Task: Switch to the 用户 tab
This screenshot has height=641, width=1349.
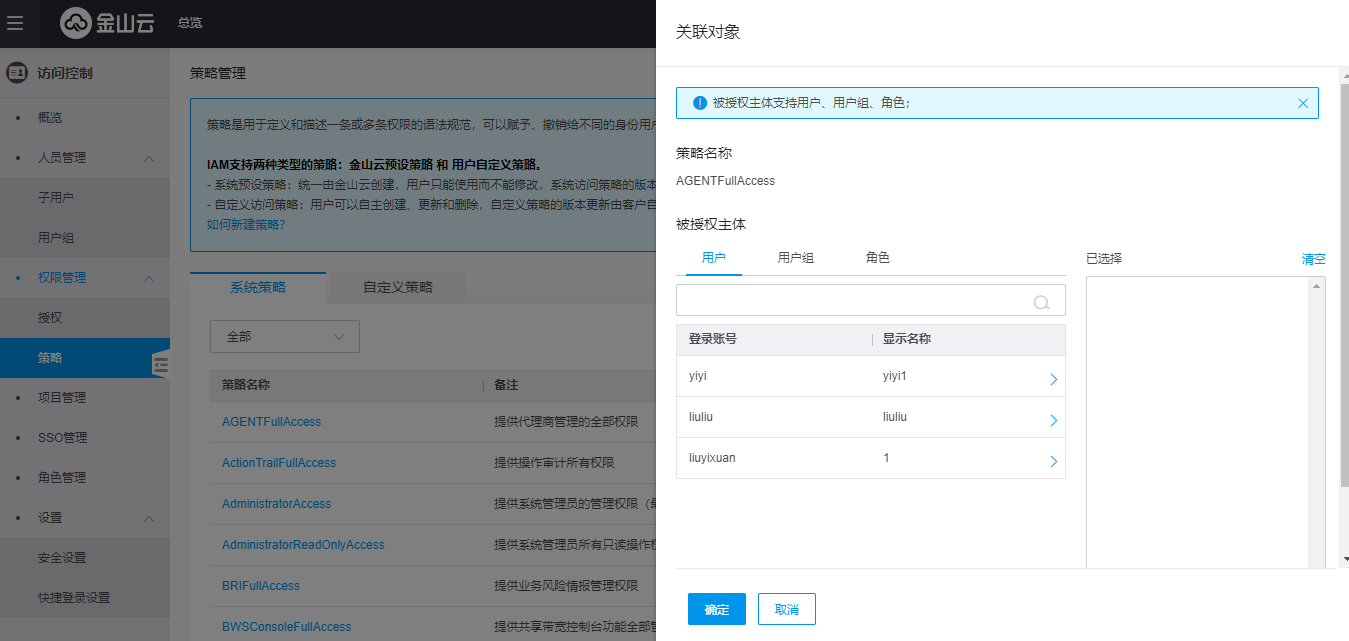Action: click(x=714, y=258)
